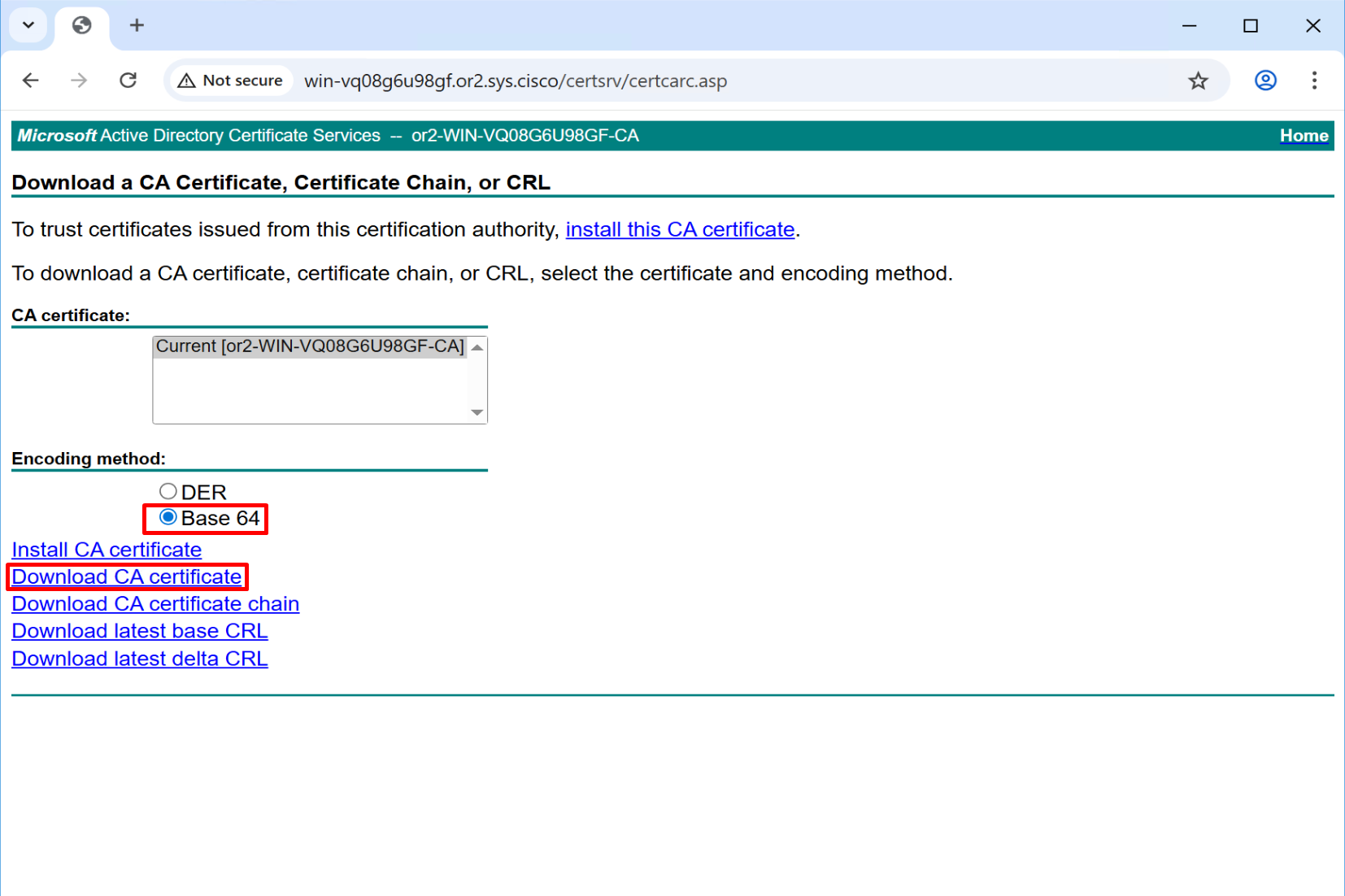1345x896 pixels.
Task: Click the Not secure warning badge
Action: click(231, 80)
